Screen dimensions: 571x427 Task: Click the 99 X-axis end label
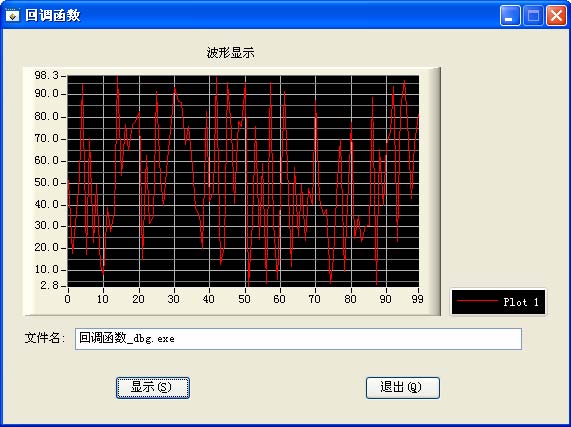click(x=417, y=299)
